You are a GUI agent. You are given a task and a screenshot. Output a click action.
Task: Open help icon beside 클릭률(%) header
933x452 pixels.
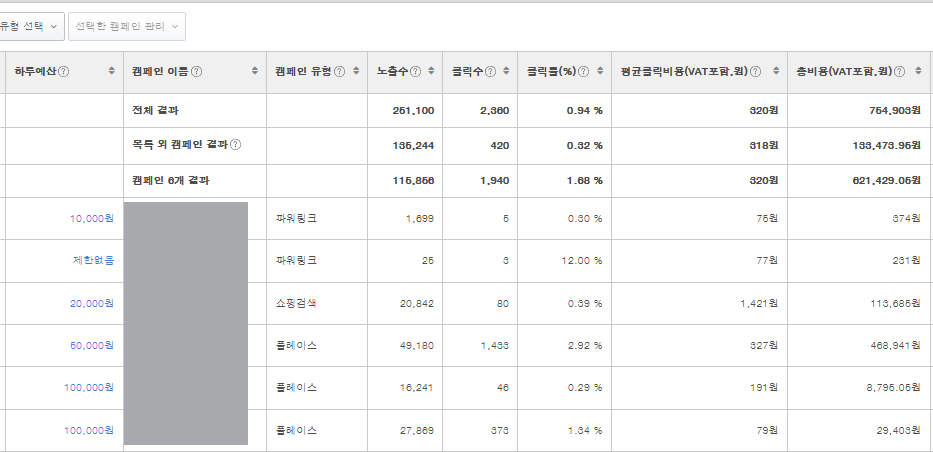(x=584, y=71)
